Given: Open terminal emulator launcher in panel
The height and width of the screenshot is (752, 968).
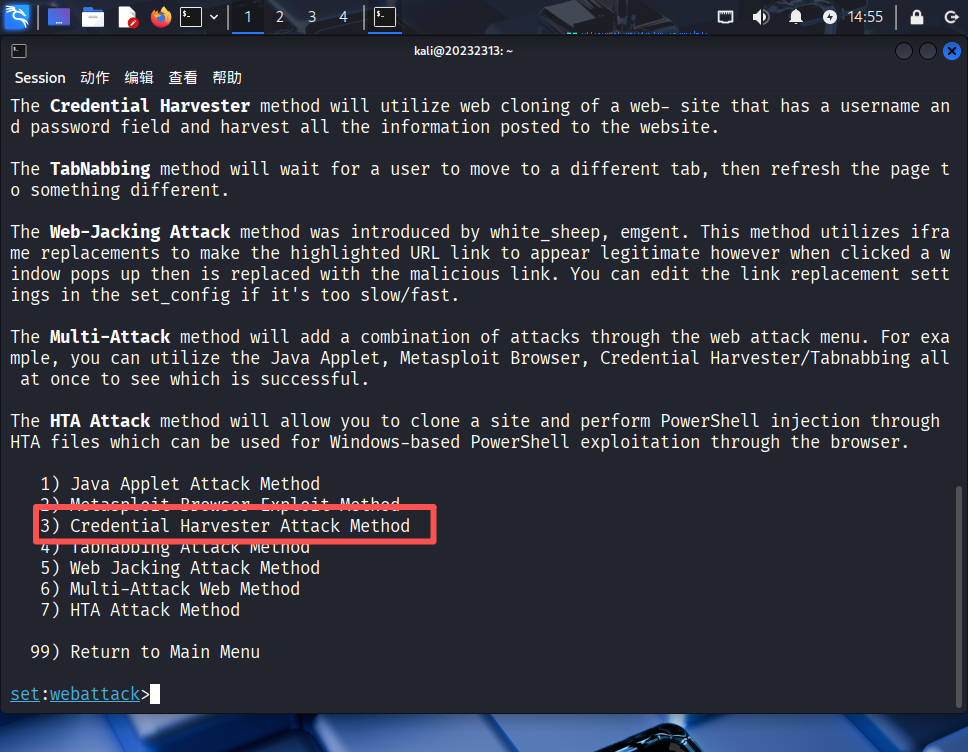Looking at the screenshot, I should 191,17.
